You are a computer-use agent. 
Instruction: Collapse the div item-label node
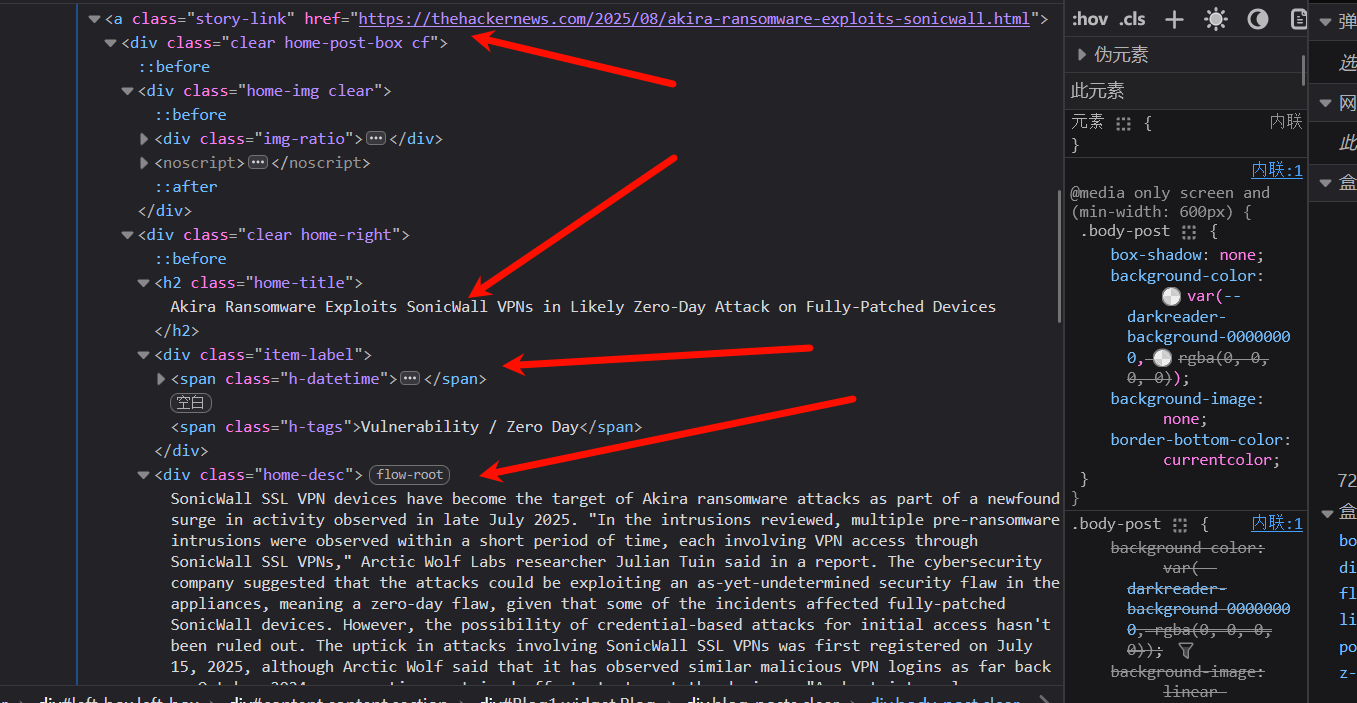pyautogui.click(x=144, y=355)
